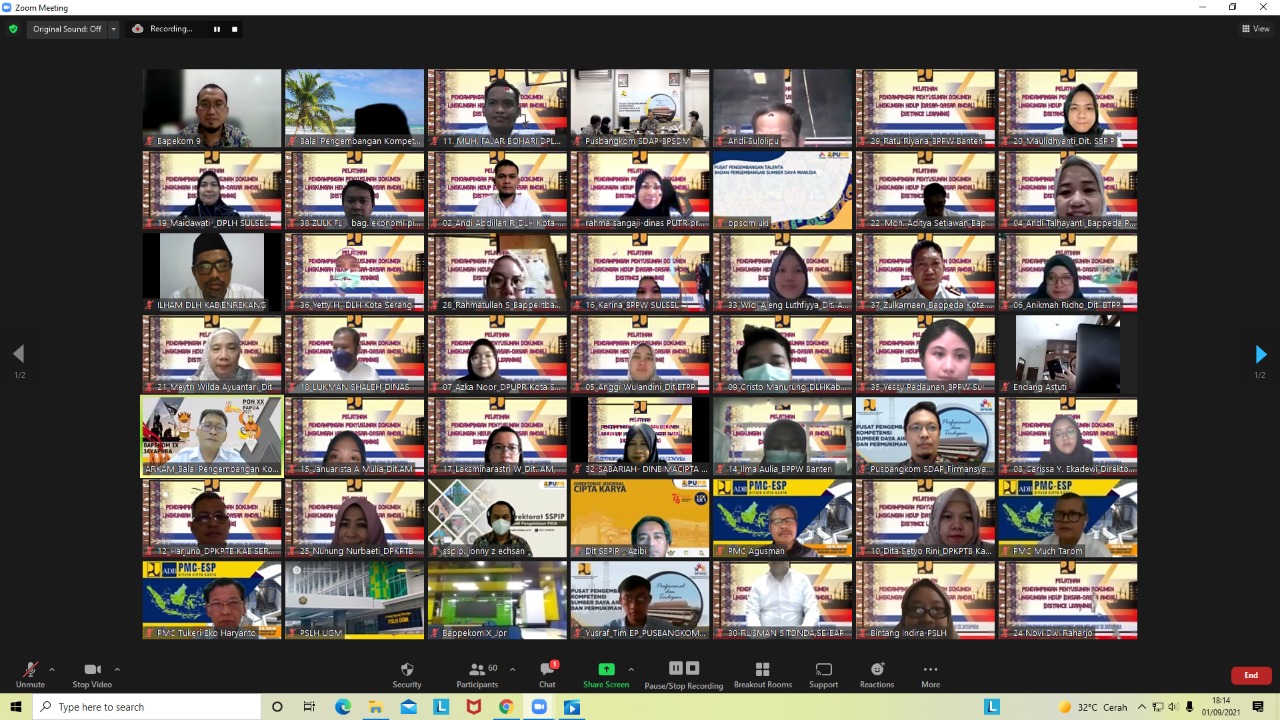Select PSLH UGM video tile
This screenshot has width=1280, height=720.
point(355,600)
